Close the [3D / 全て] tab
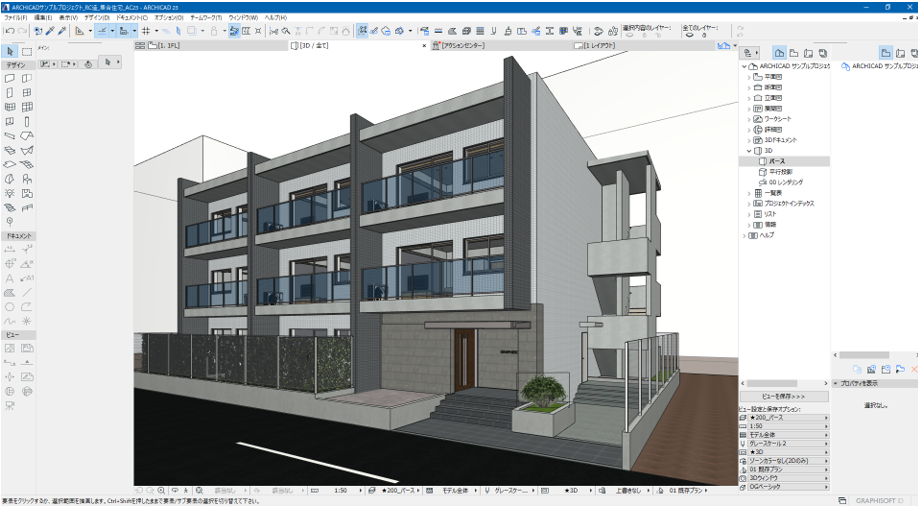918x508 pixels. [x=424, y=45]
